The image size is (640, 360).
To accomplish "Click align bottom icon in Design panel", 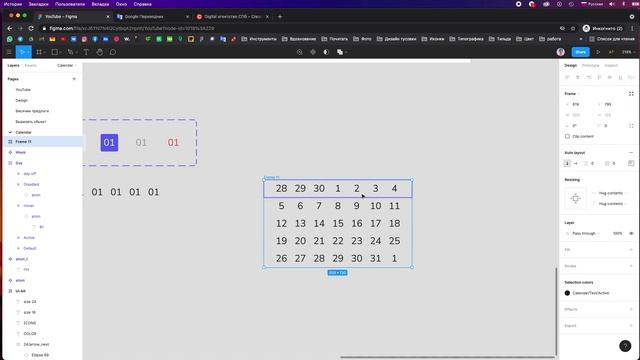I will [x=620, y=77].
